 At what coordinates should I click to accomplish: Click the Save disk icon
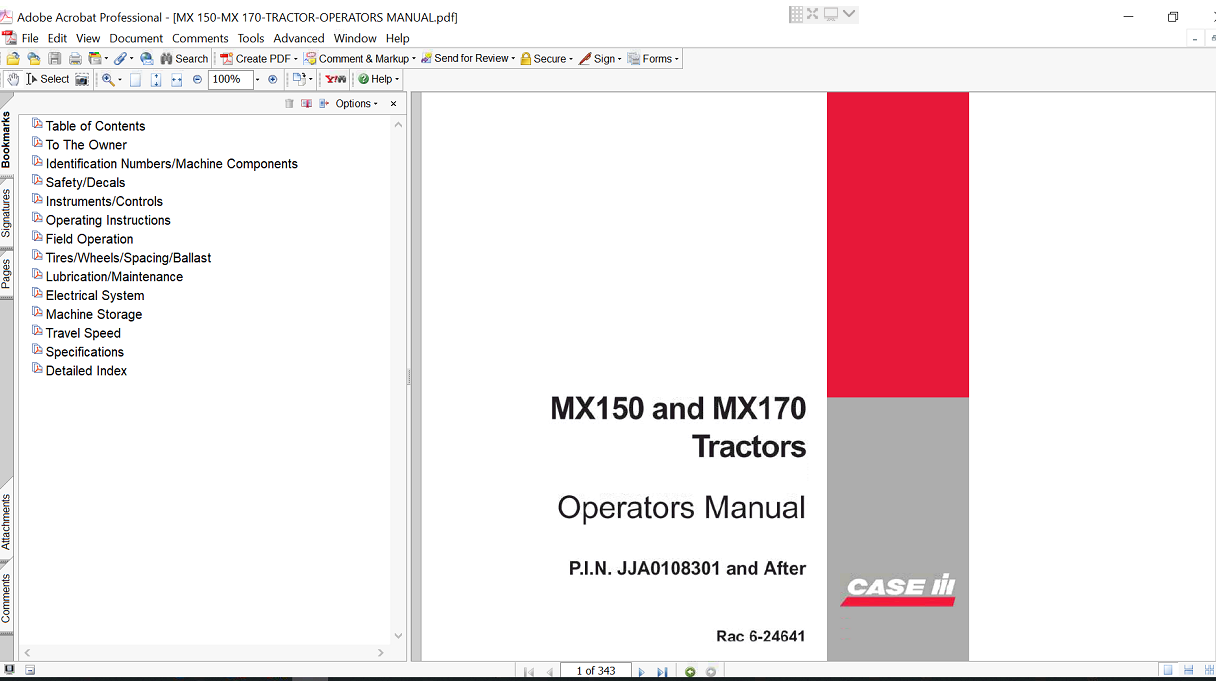tap(55, 59)
